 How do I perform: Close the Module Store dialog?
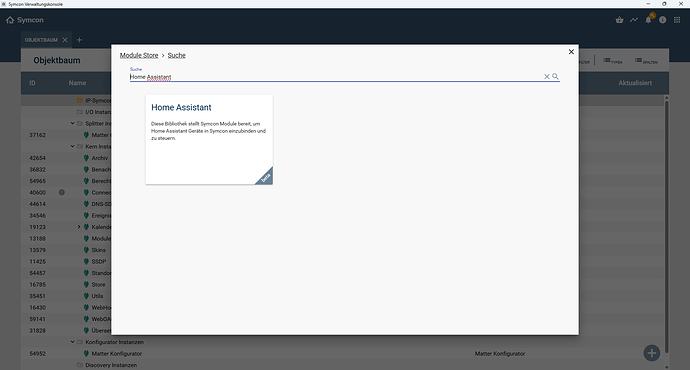pyautogui.click(x=571, y=51)
